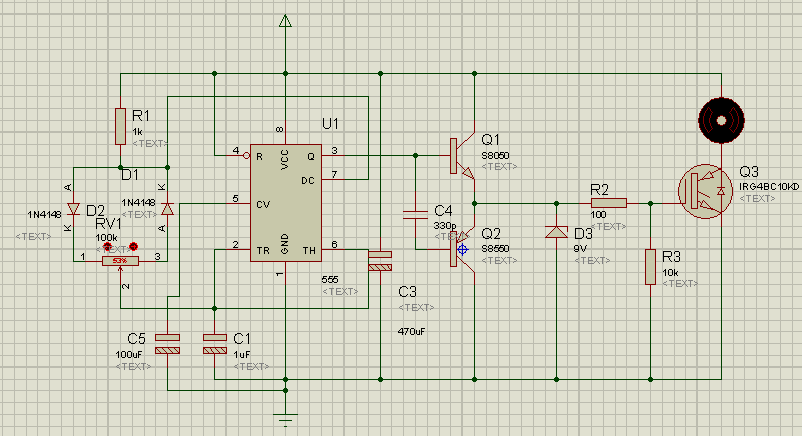Screen dimensions: 802x436
Task: Click capacitor C1 1uF symbol
Action: (215, 344)
